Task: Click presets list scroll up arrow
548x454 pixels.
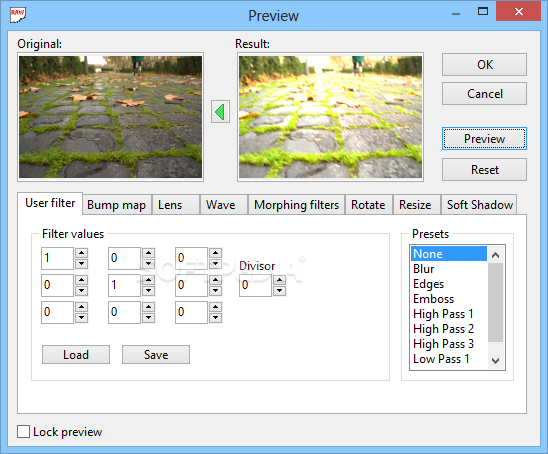Action: tap(495, 255)
